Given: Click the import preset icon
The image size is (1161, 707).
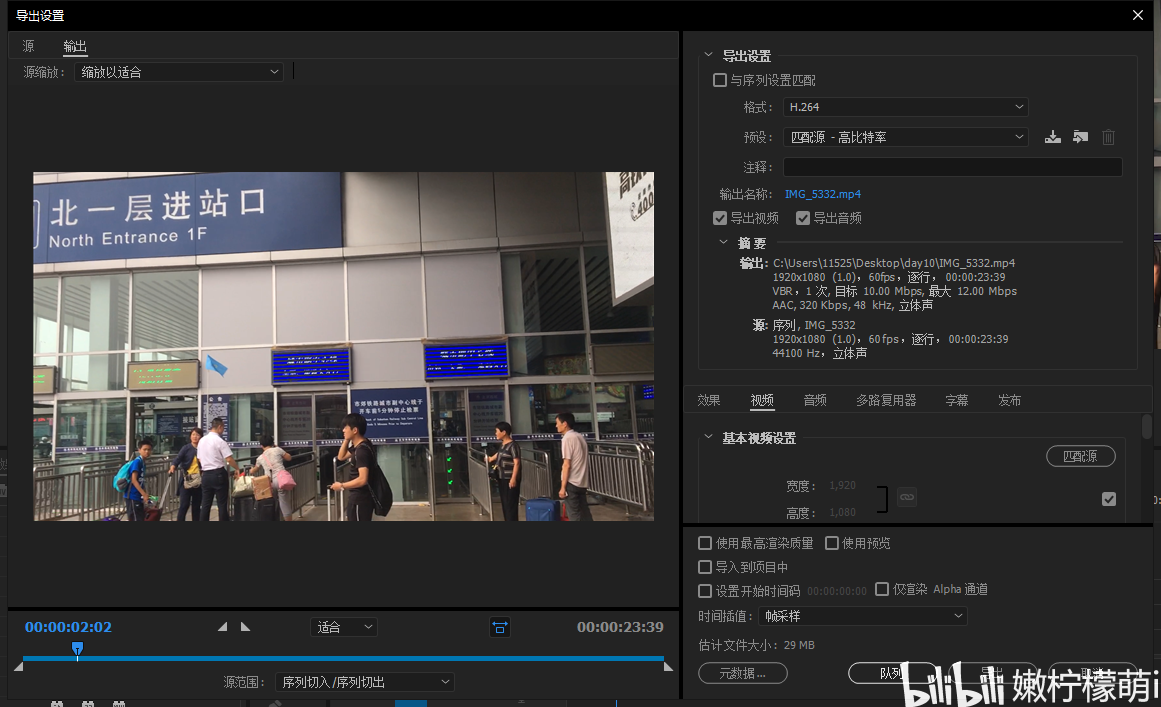Looking at the screenshot, I should tap(1080, 137).
